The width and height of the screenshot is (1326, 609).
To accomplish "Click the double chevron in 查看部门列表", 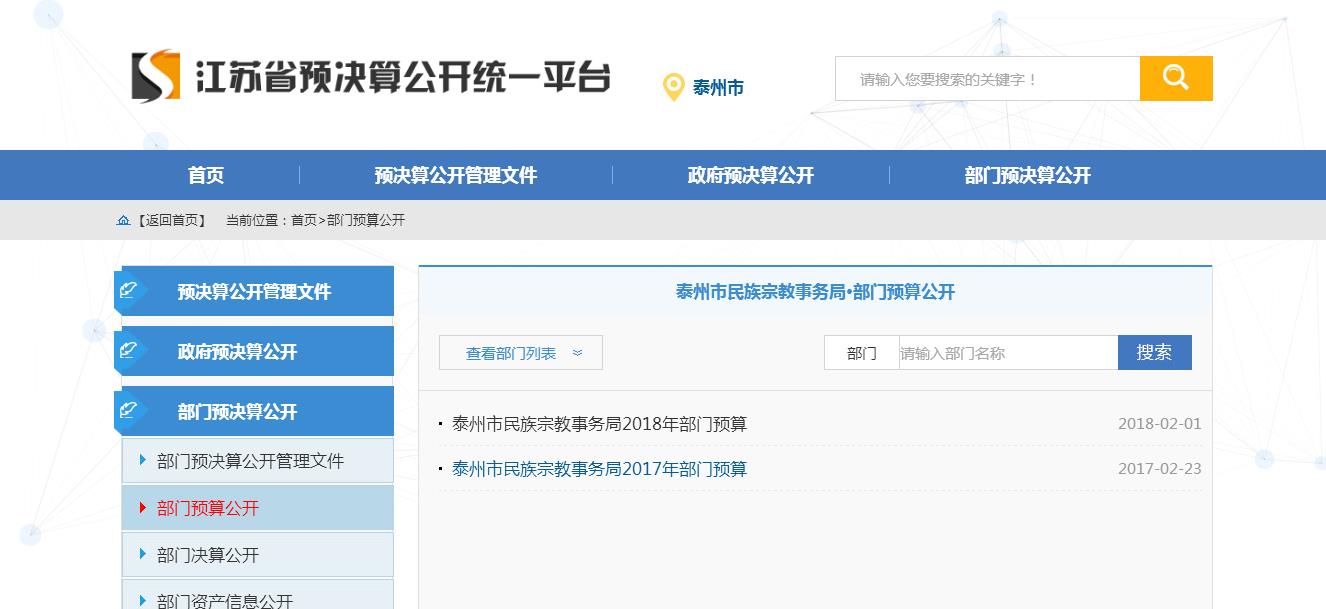I will pyautogui.click(x=577, y=353).
